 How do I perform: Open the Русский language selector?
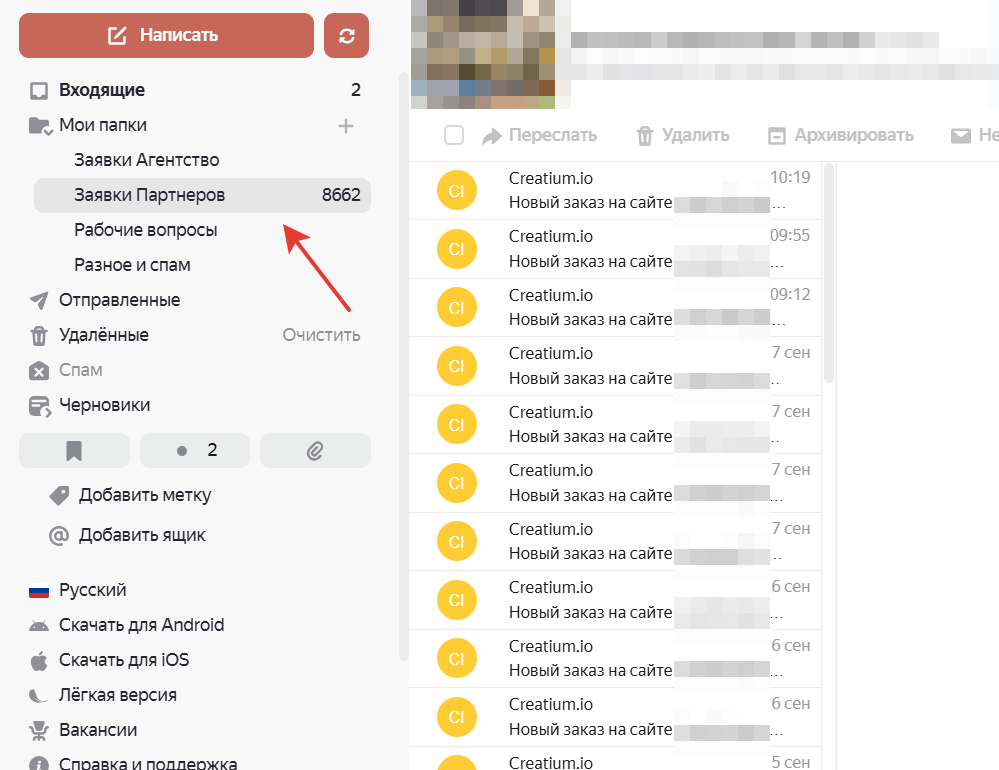92,590
